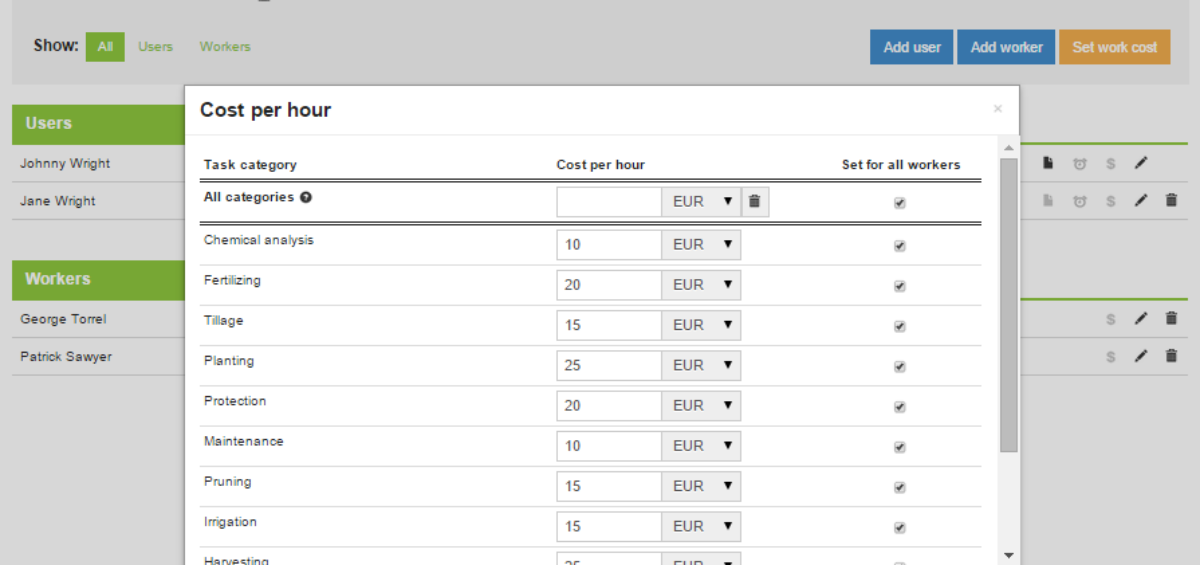The image size is (1200, 565).
Task: Clear All categories cost with trash button
Action: coord(755,202)
